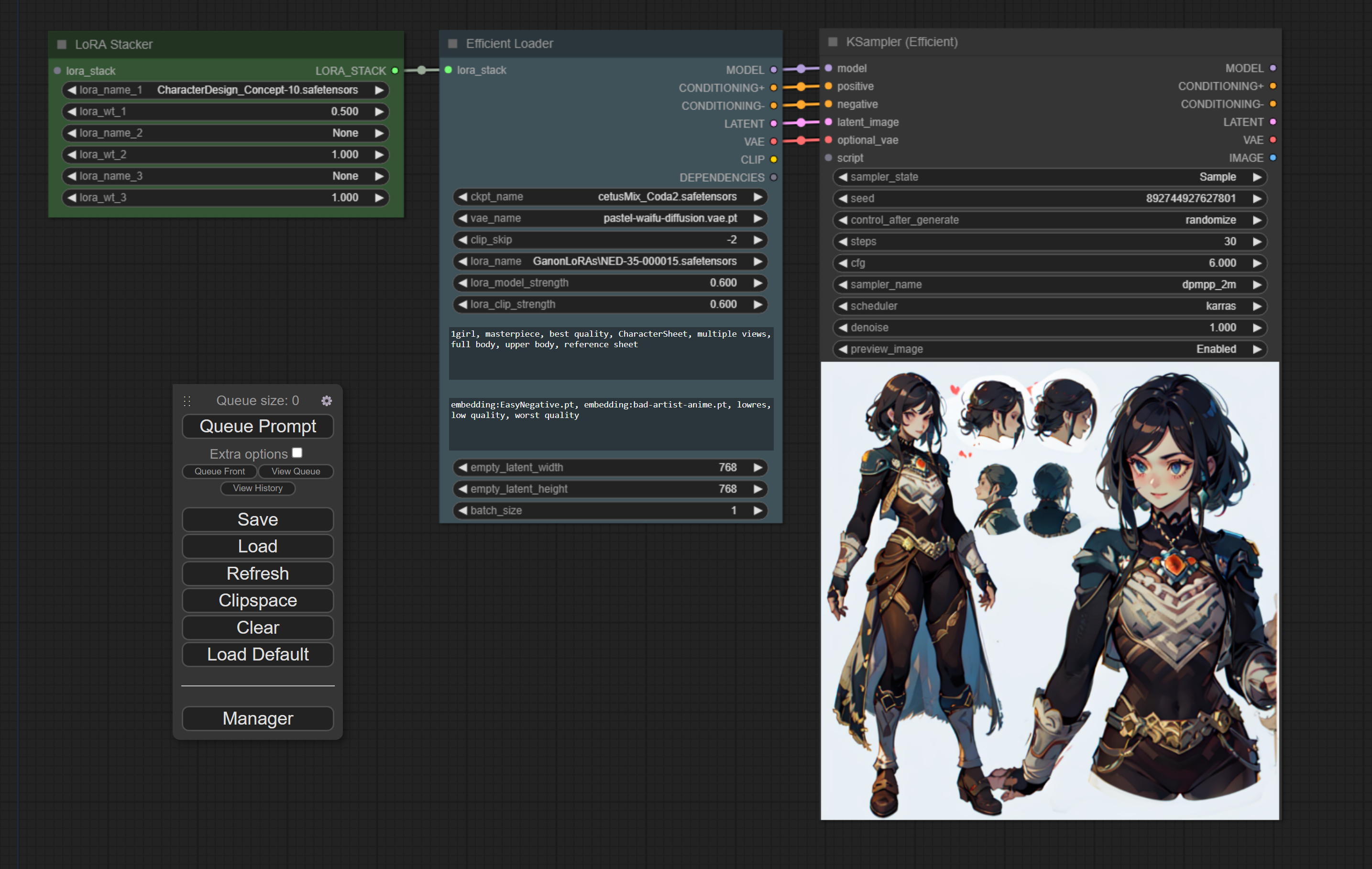Click the queue settings gear icon

click(327, 401)
